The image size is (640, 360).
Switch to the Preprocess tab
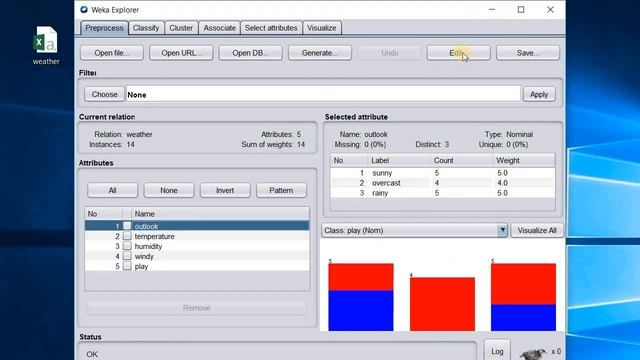pyautogui.click(x=104, y=28)
